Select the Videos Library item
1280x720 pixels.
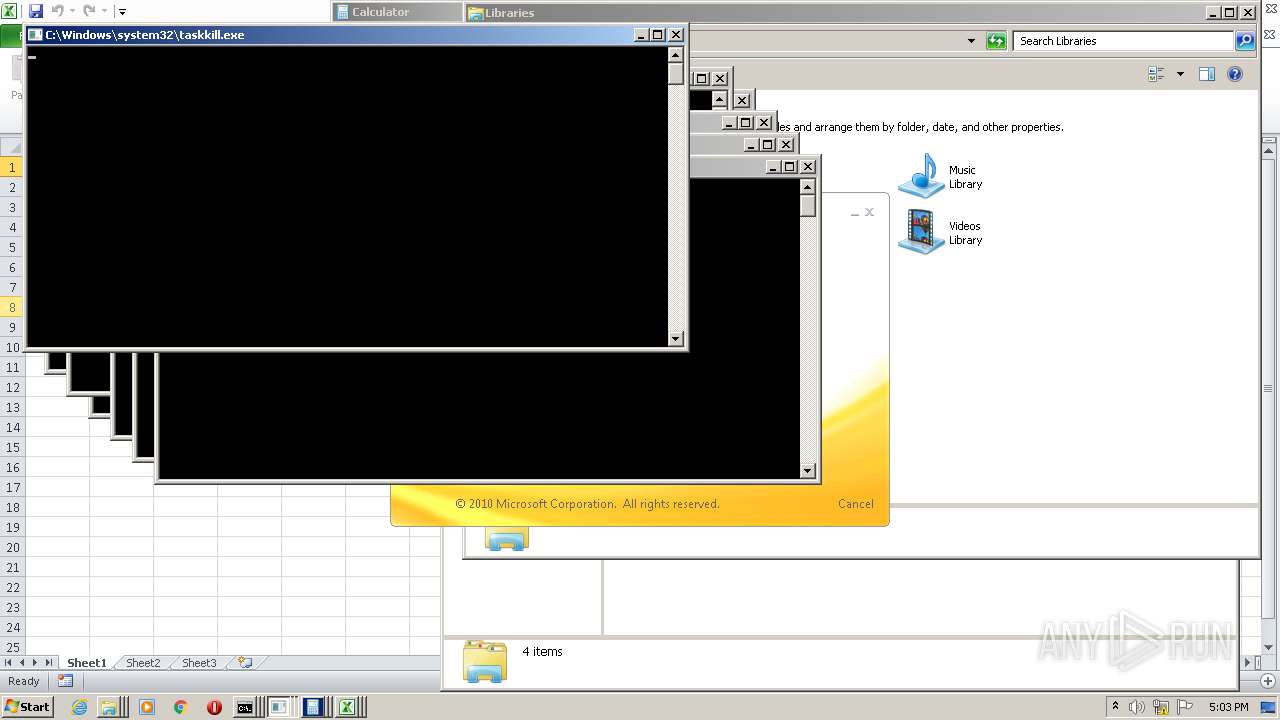click(x=941, y=232)
